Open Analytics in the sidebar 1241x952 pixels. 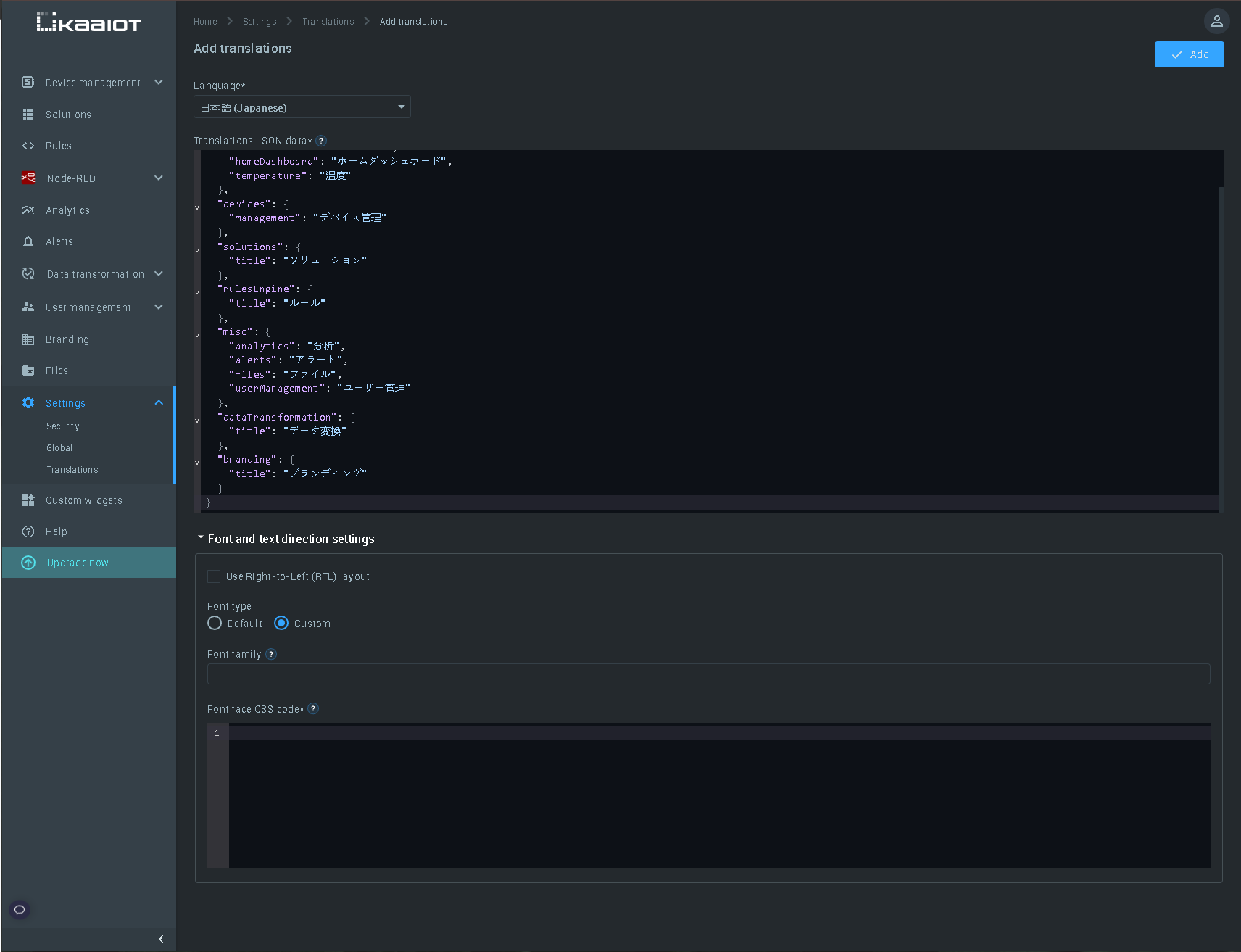[x=67, y=210]
